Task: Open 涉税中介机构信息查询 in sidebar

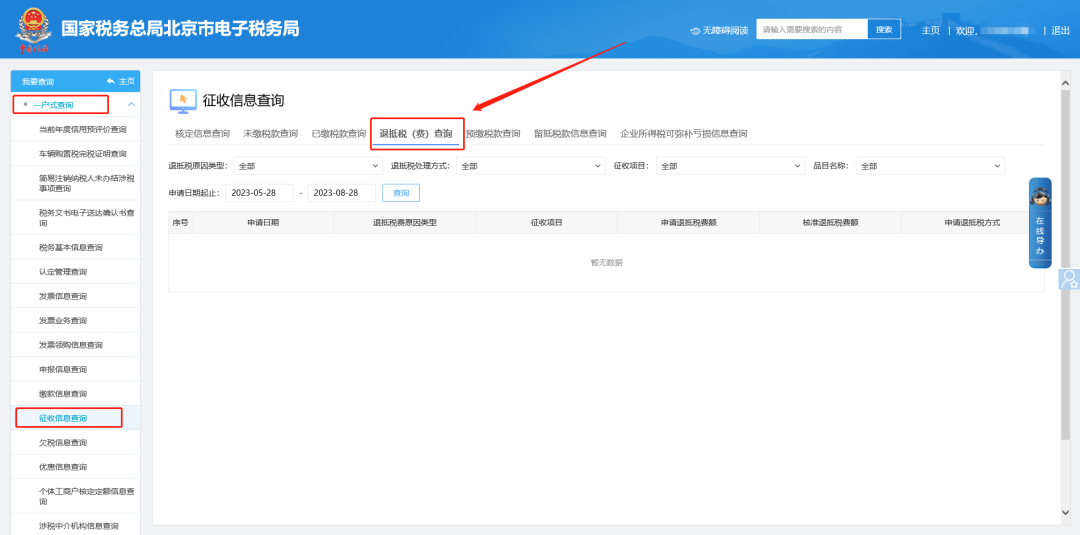Action: tap(79, 526)
